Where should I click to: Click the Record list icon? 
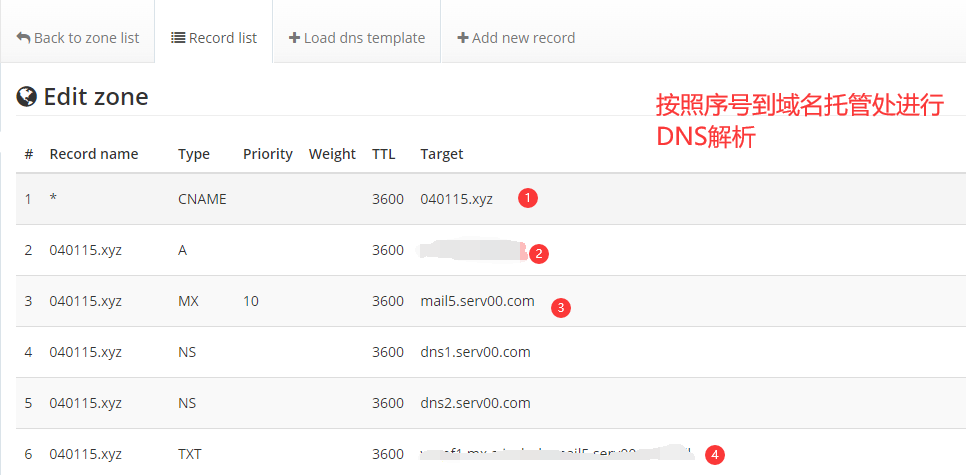click(x=178, y=38)
